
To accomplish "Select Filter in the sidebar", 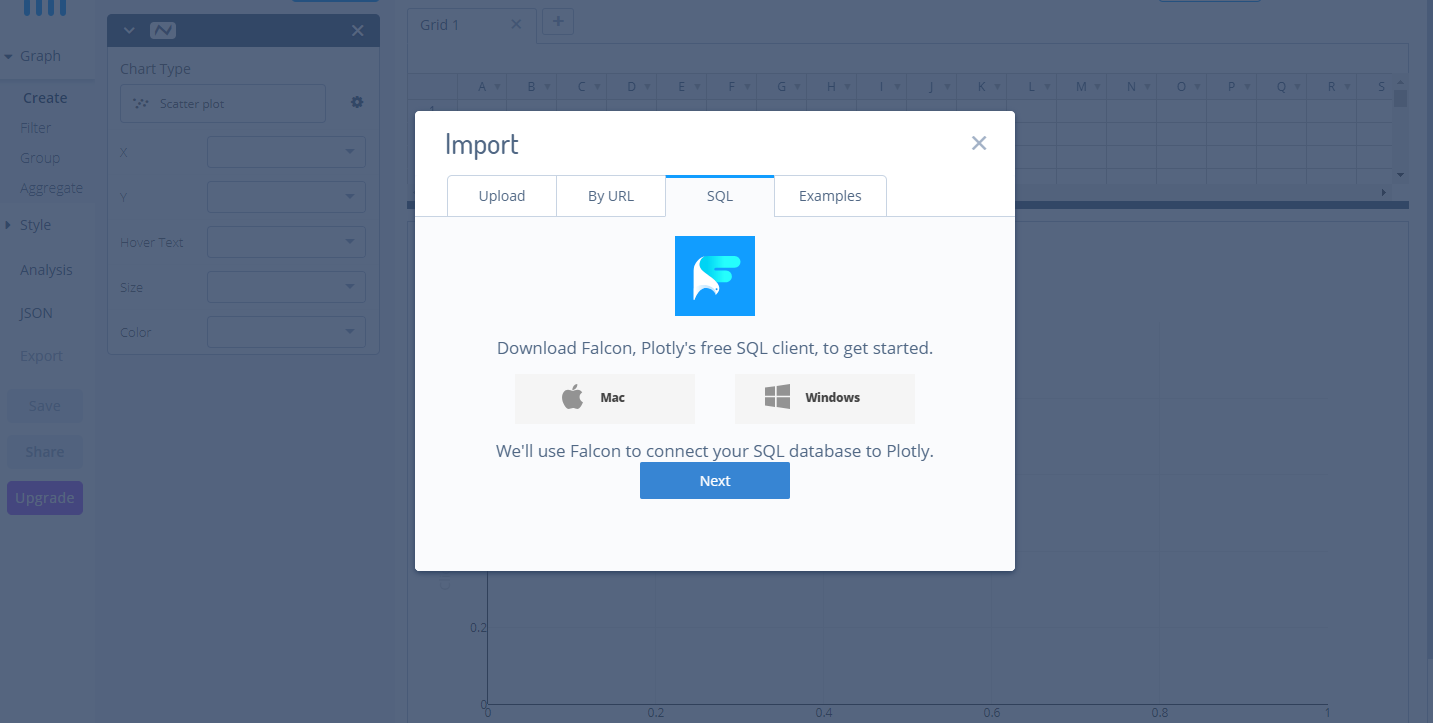I will pos(35,128).
